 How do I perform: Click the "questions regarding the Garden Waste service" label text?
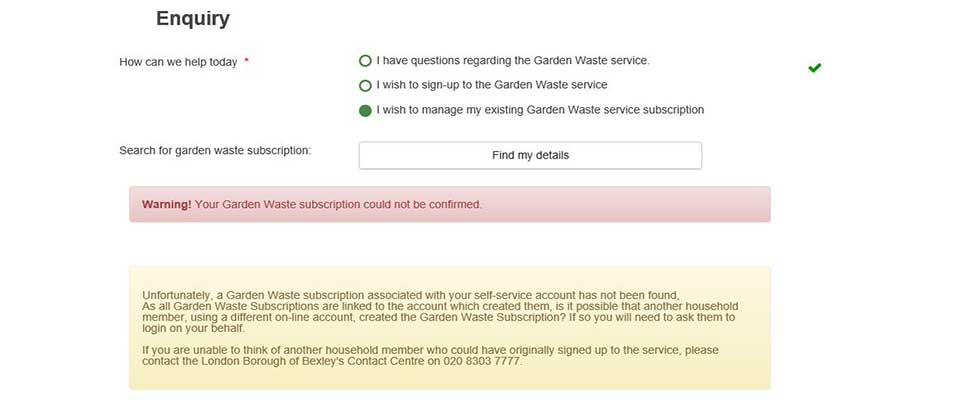pos(513,61)
